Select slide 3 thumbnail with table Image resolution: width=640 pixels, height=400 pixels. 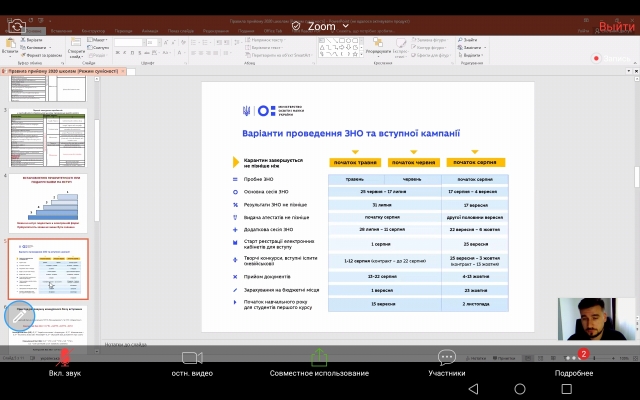[x=48, y=136]
